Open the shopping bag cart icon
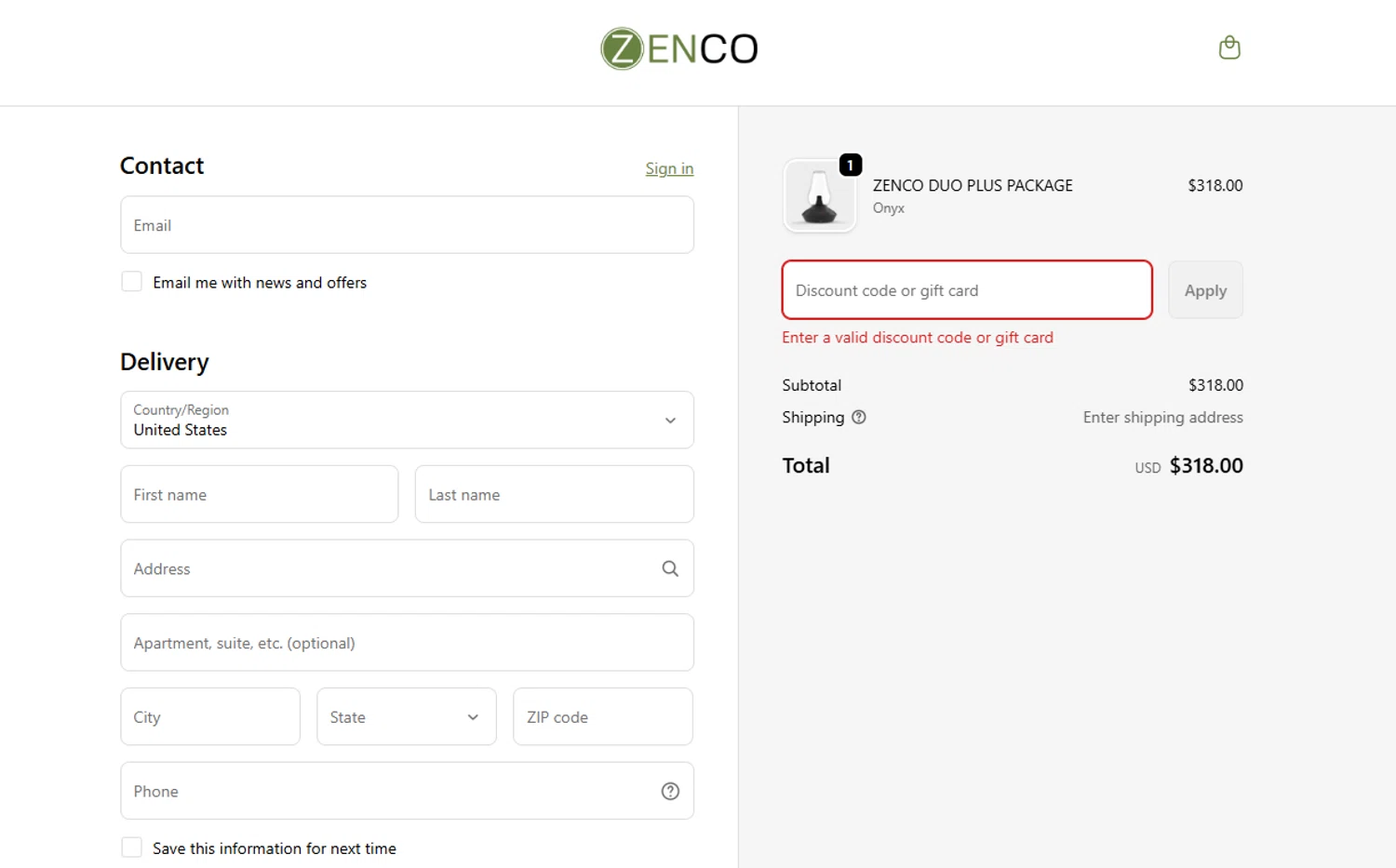Viewport: 1396px width, 868px height. [x=1229, y=47]
